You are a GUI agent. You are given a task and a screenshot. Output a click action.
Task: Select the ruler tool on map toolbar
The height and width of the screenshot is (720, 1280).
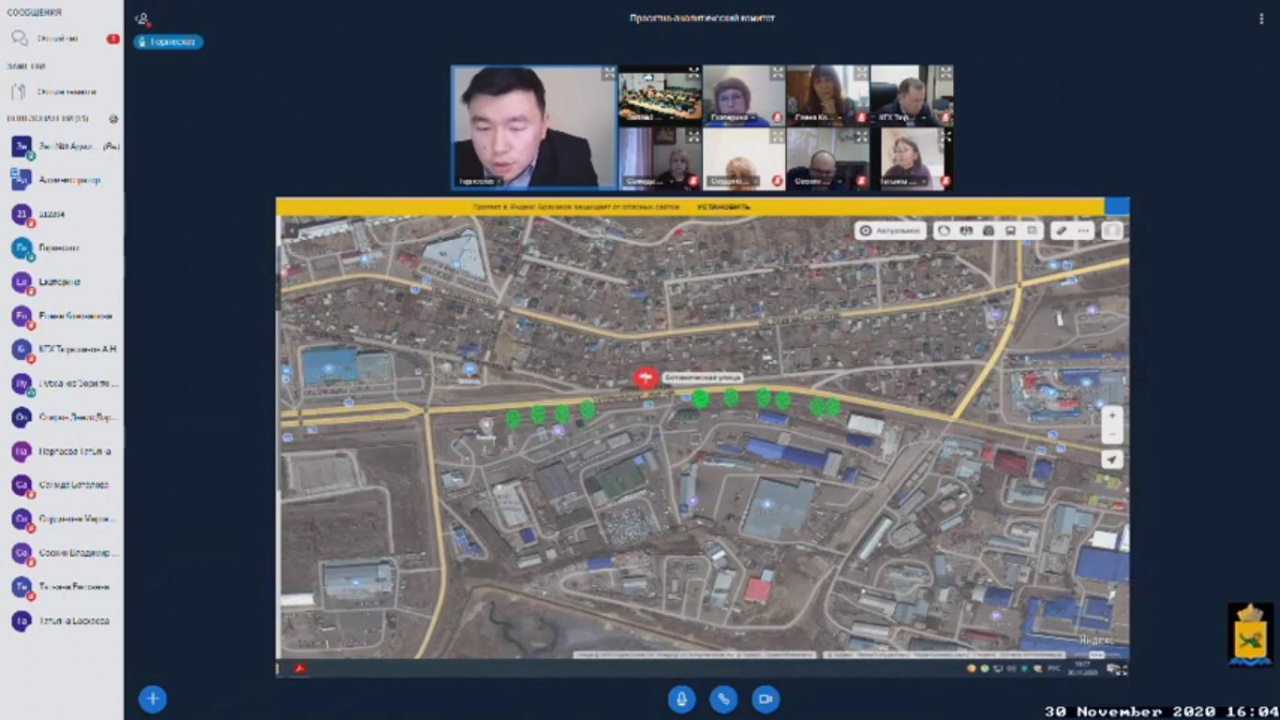[1060, 231]
